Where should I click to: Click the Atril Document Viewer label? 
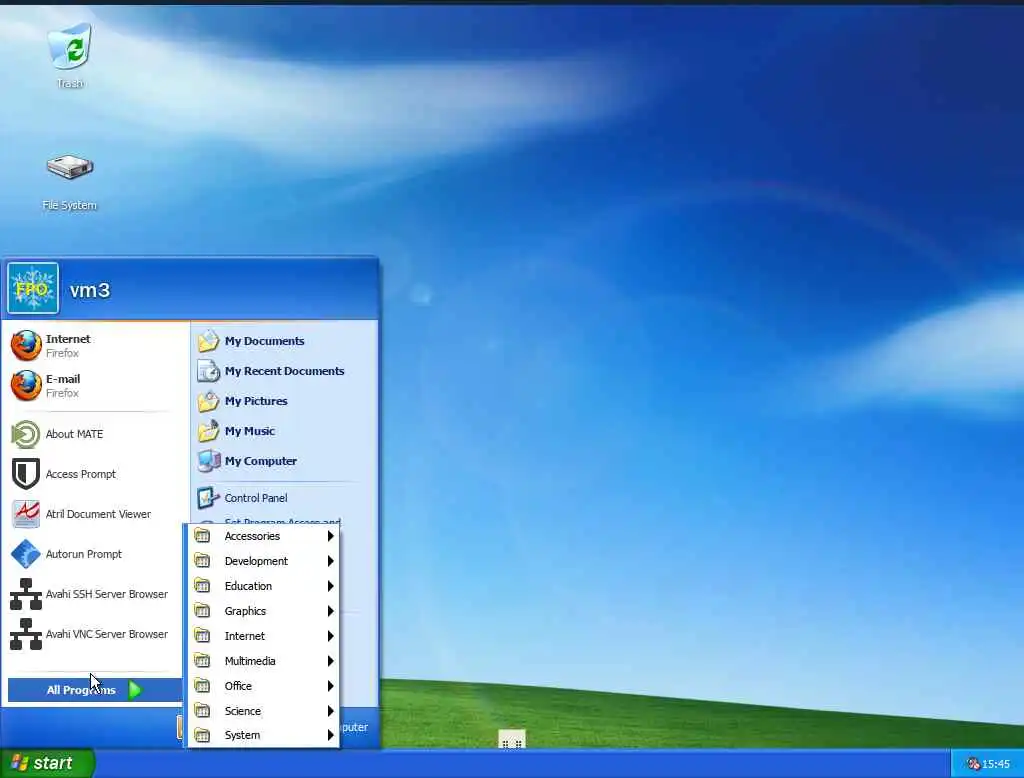[98, 514]
